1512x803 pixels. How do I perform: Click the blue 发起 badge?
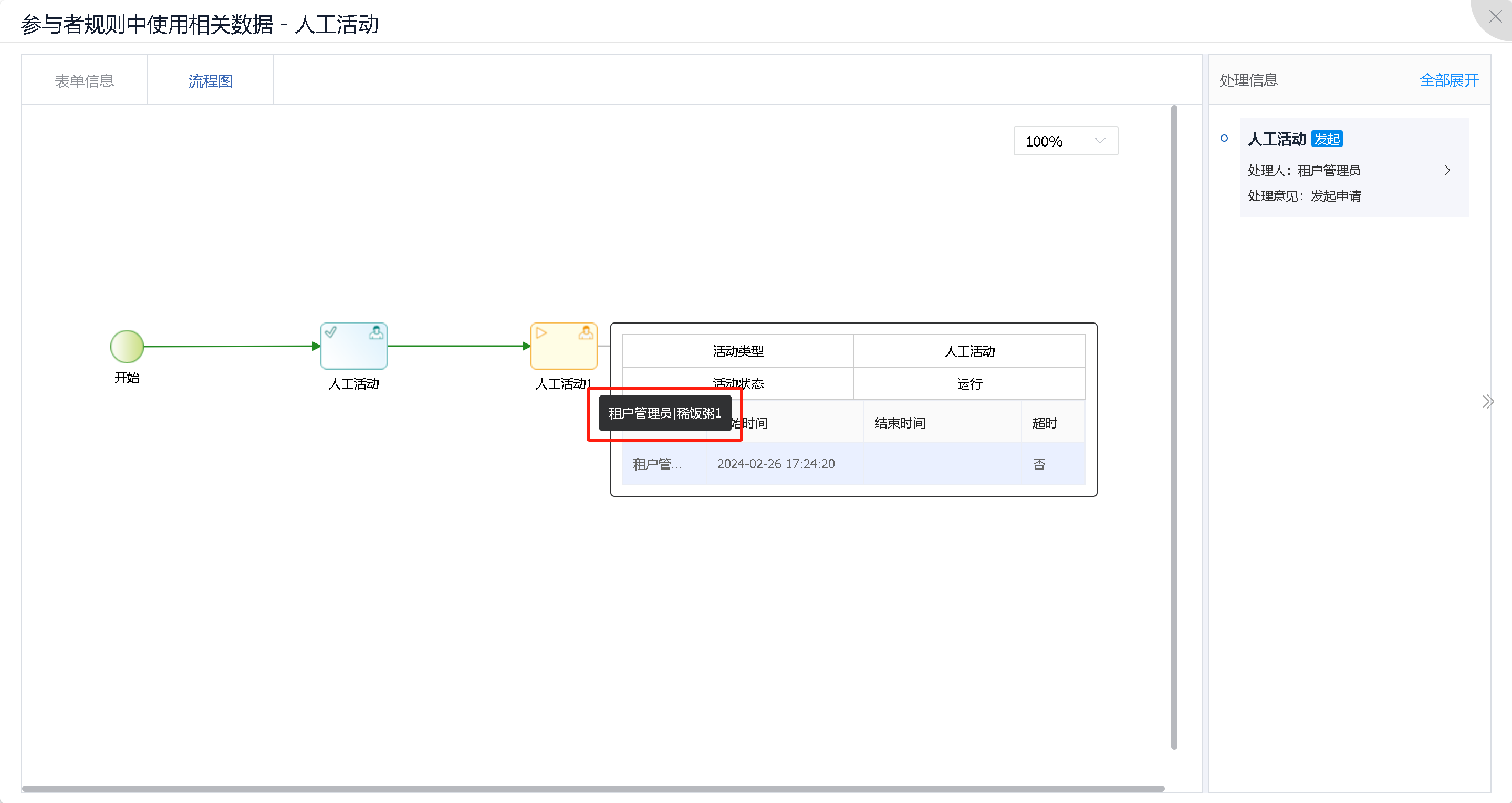[x=1327, y=139]
